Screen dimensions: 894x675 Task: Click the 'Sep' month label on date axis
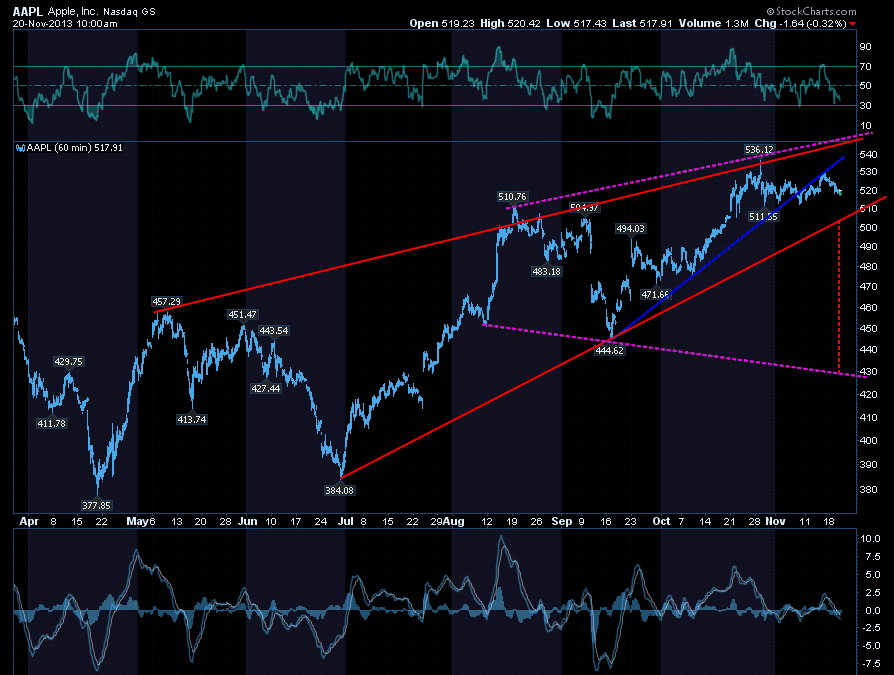click(562, 521)
